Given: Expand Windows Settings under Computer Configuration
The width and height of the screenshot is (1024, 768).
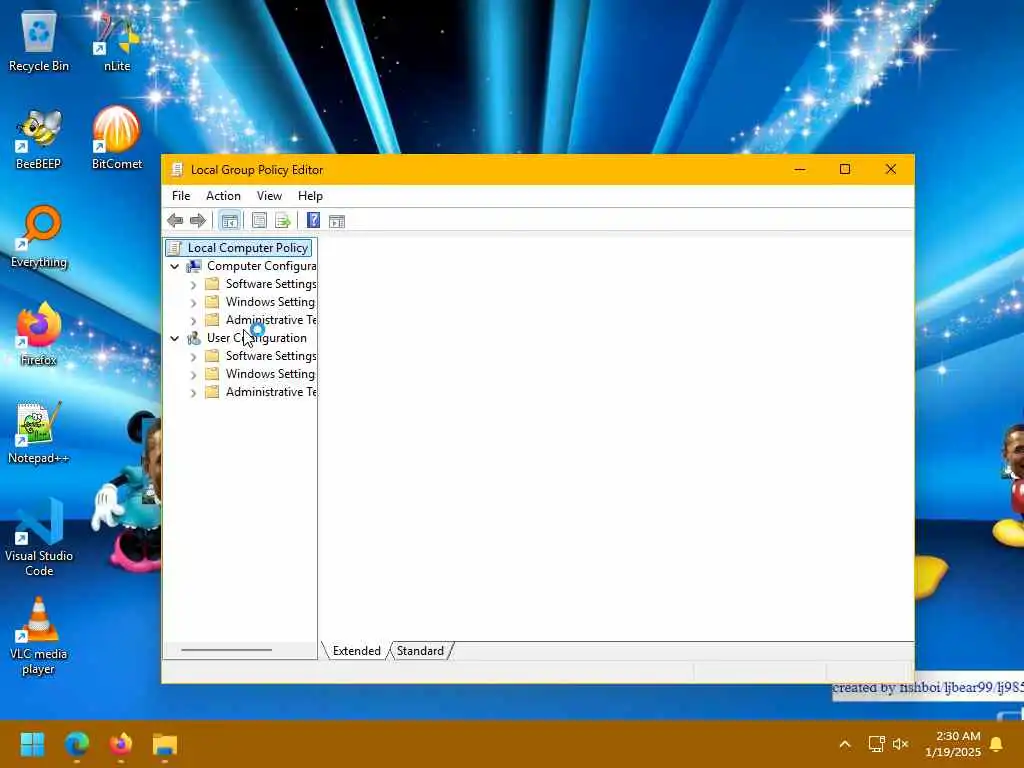Looking at the screenshot, I should (x=193, y=302).
